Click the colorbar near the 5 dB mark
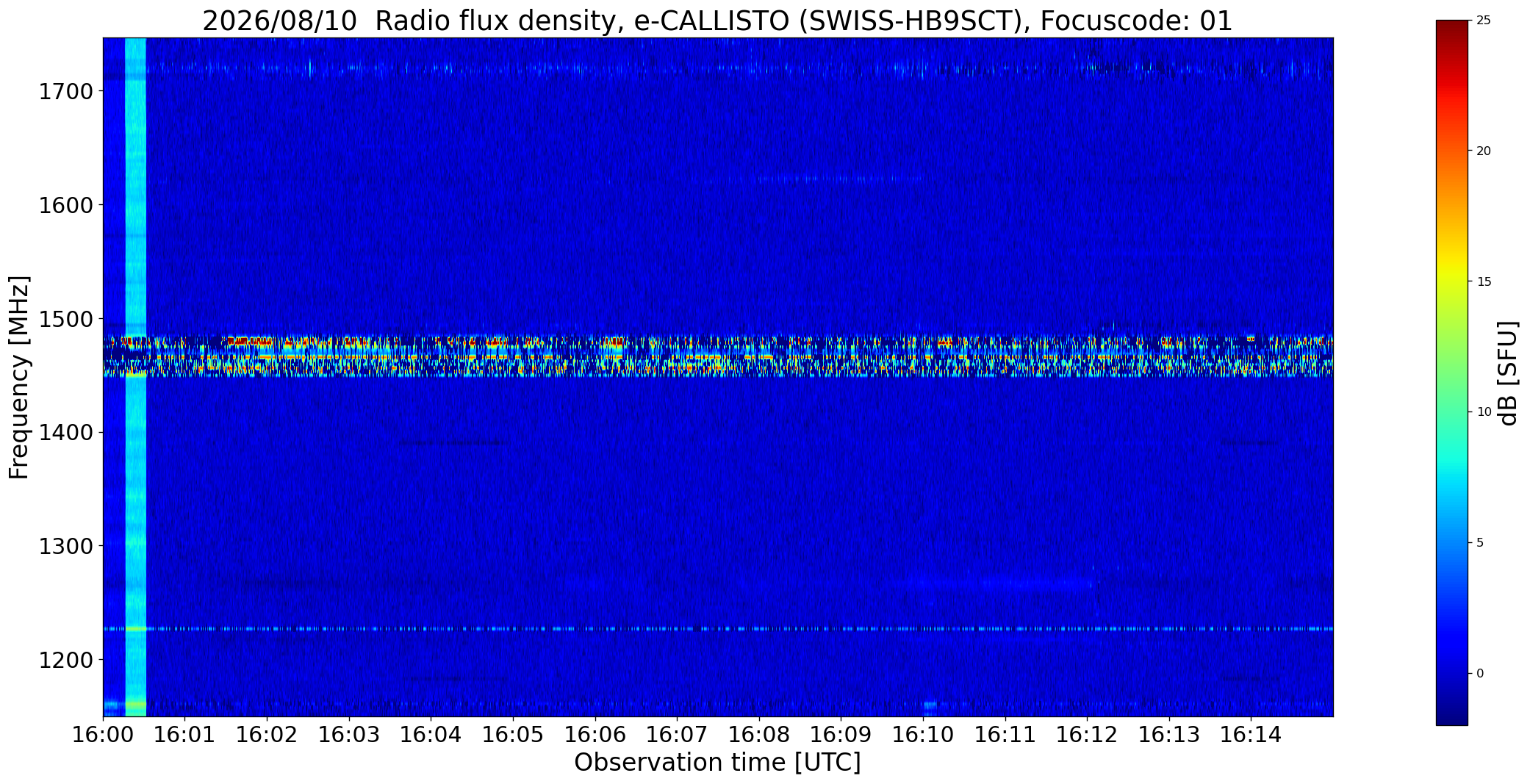This screenshot has width=1530, height=784. click(x=1451, y=542)
